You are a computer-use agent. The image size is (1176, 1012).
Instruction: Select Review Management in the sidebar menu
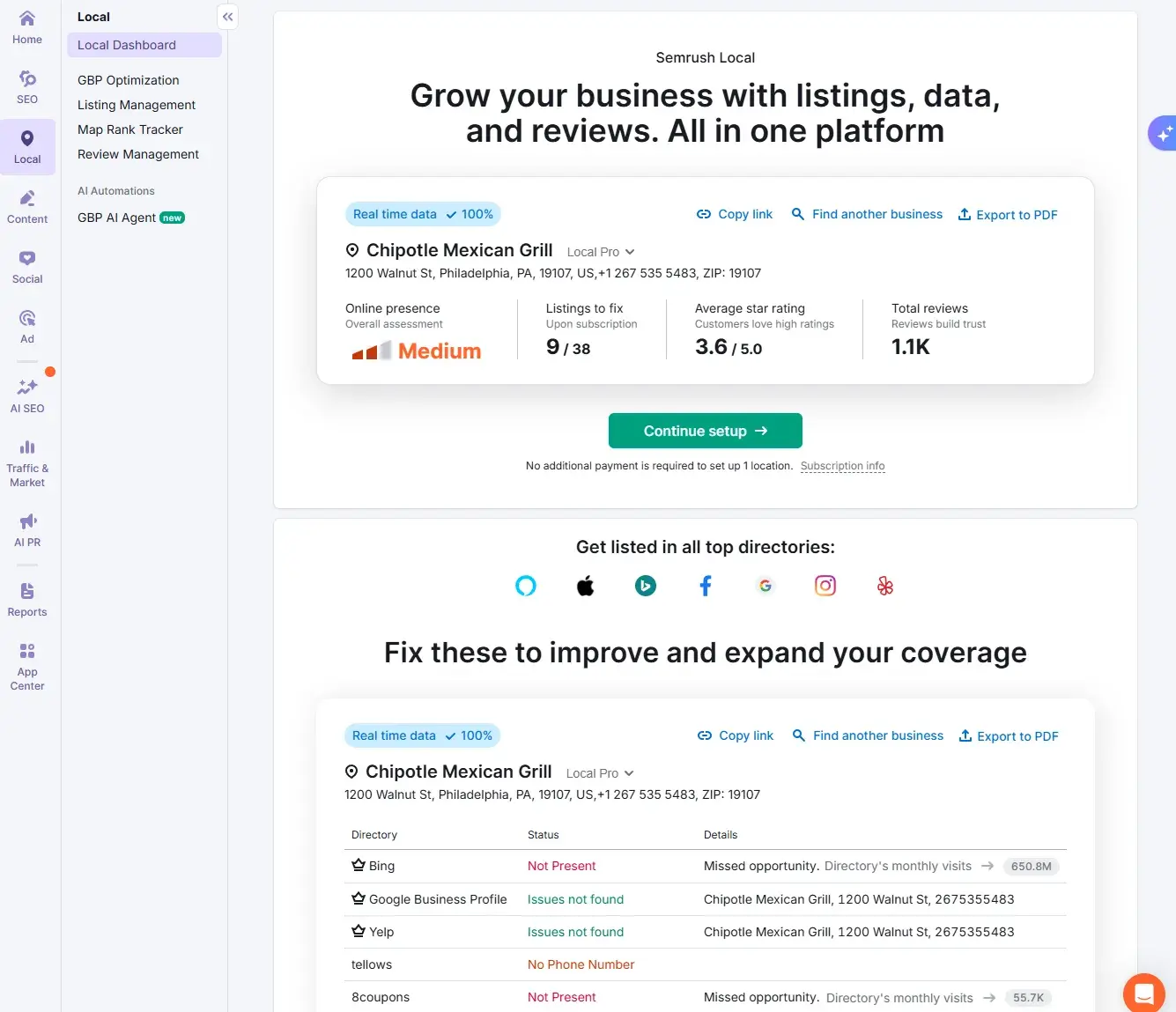pyautogui.click(x=137, y=154)
